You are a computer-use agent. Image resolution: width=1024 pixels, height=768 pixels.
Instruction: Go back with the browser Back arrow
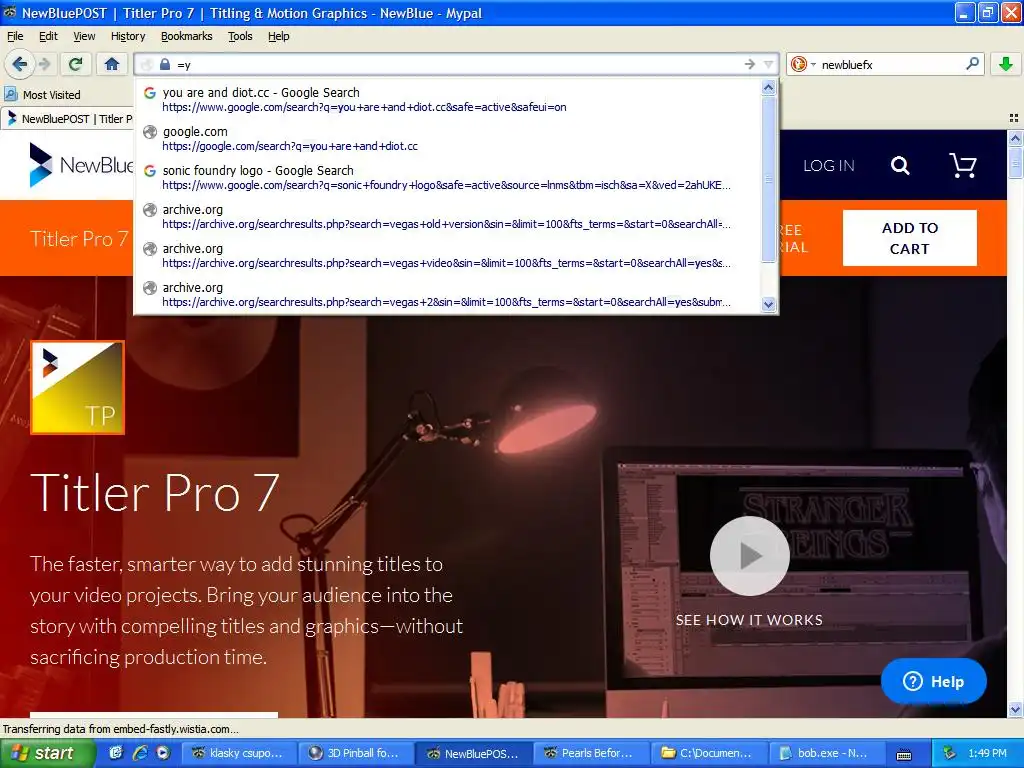pos(19,64)
